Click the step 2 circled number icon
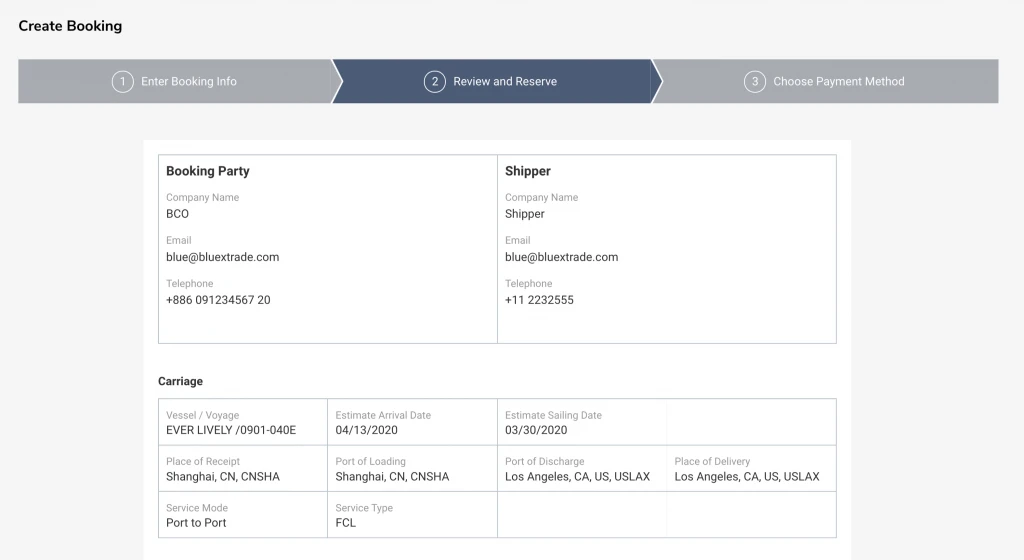Screen dimensions: 1024x560 pos(434,81)
